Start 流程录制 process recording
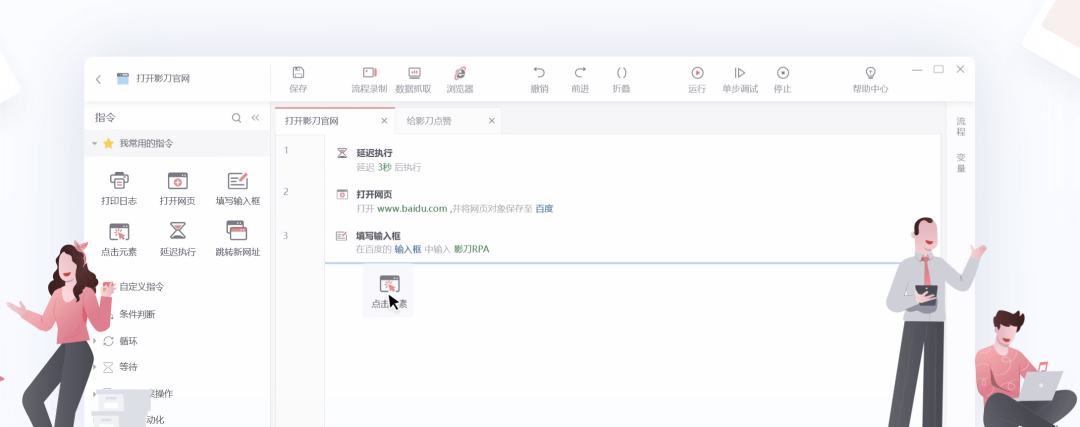Screen dimensions: 1080x427 (x=369, y=72)
